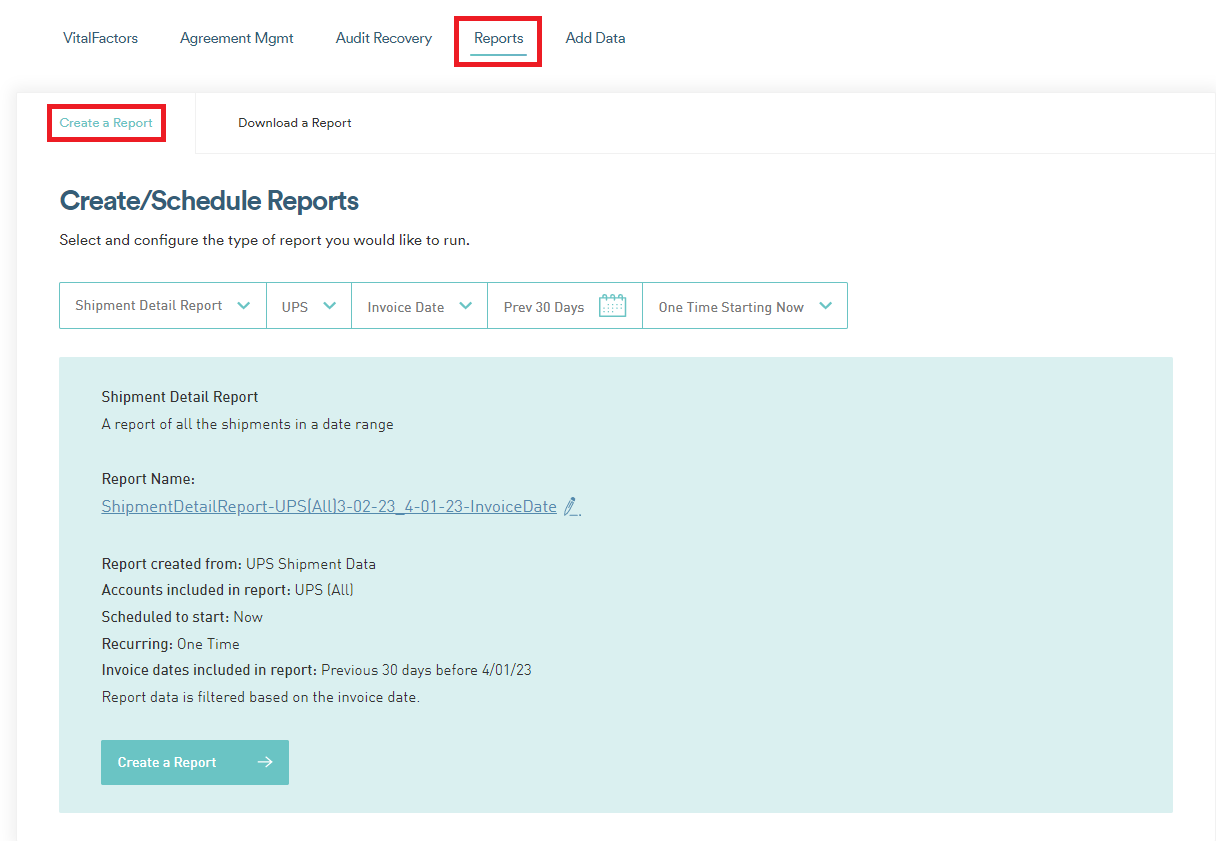Go to Agreement Mgmt section

tap(236, 37)
